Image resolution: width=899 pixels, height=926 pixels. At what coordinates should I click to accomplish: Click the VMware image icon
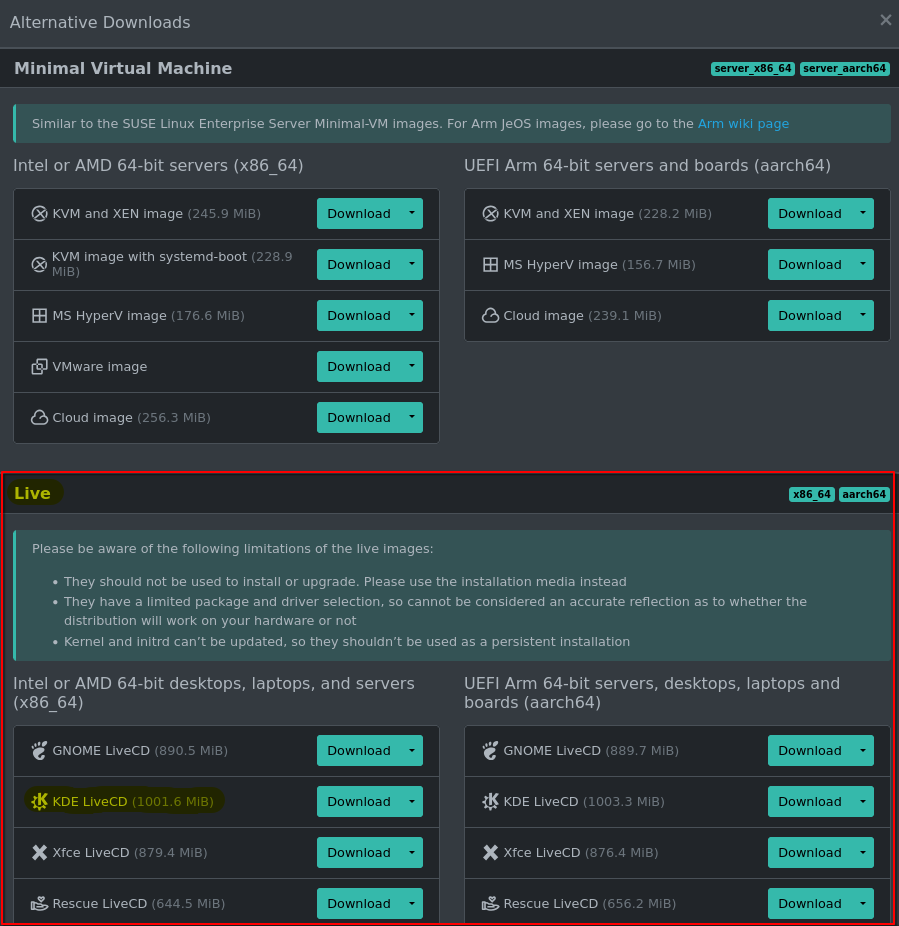point(39,367)
